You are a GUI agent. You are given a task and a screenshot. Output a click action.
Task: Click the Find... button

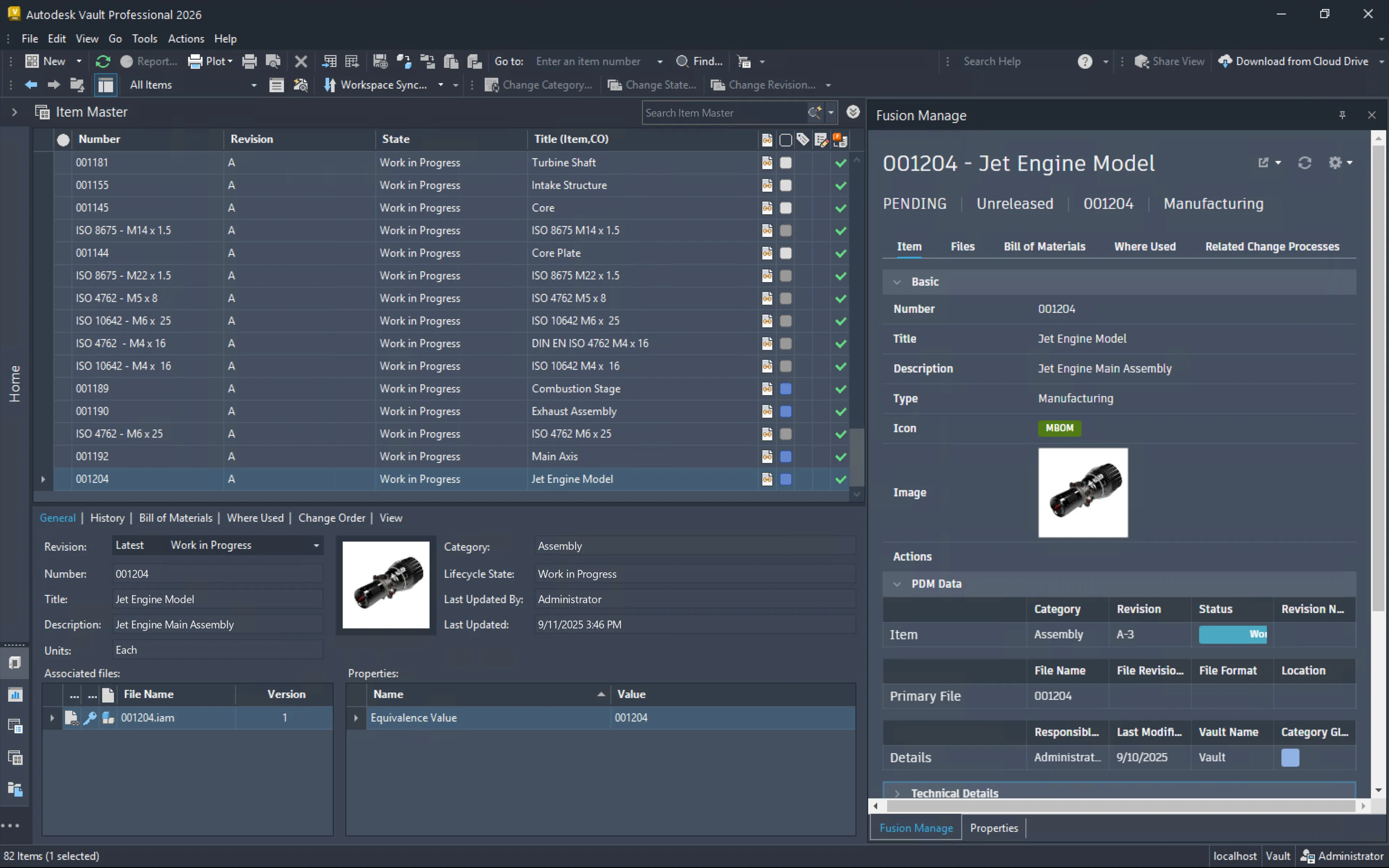coord(700,61)
